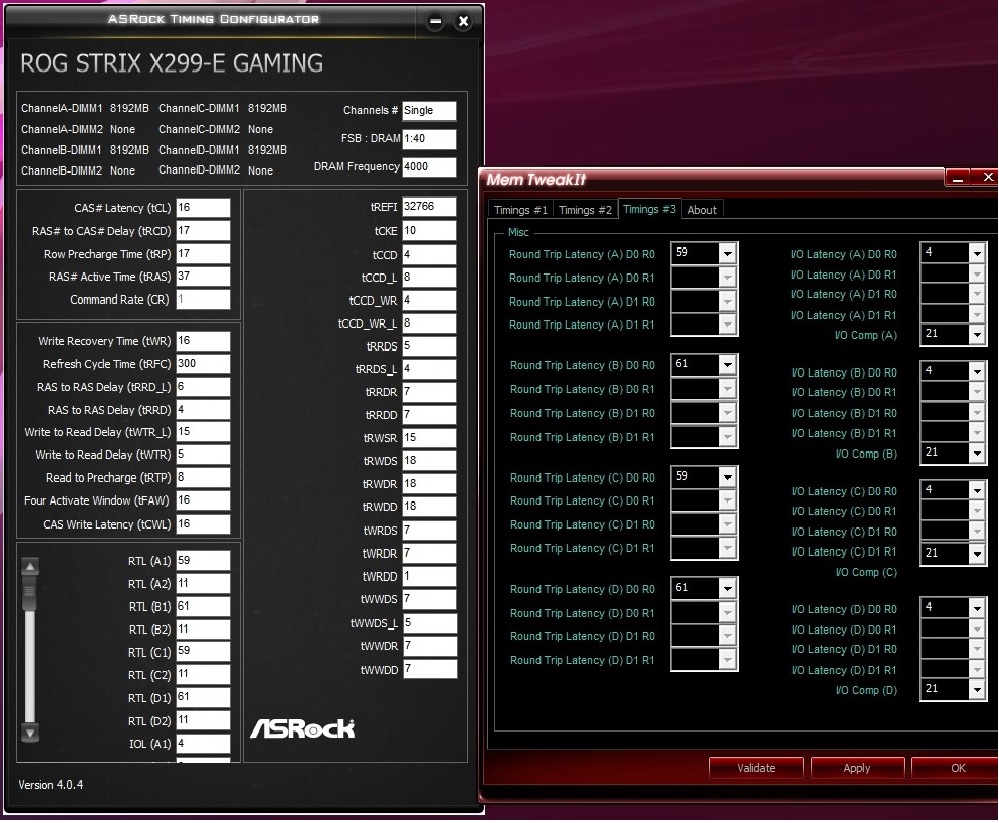Click the CAS Write Latency (tCWL) field

tap(203, 524)
